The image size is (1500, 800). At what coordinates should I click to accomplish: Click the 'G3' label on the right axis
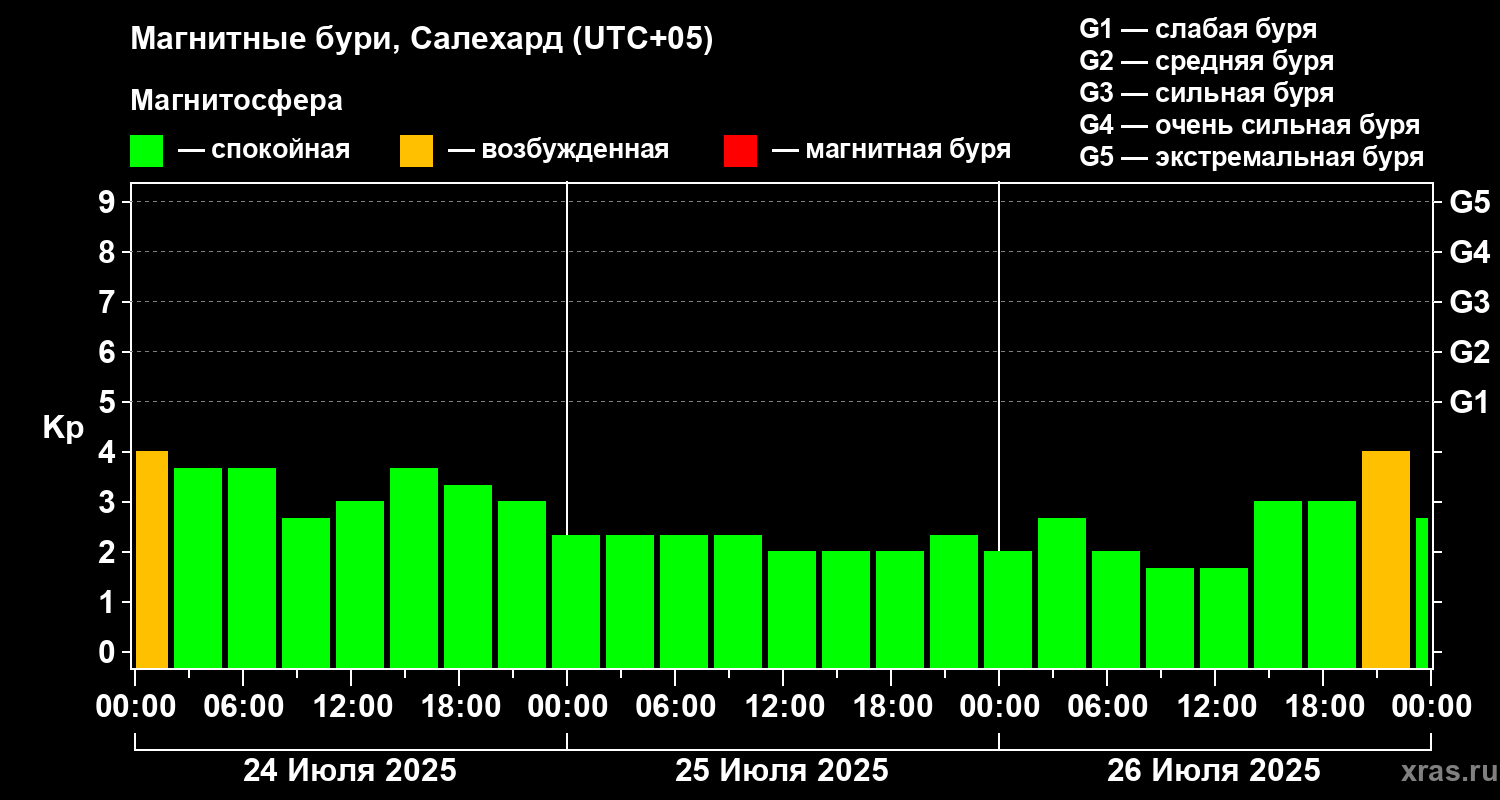(x=1469, y=302)
